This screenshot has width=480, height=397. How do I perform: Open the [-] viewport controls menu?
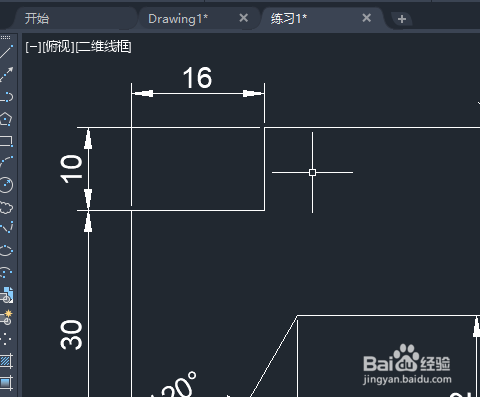click(33, 47)
